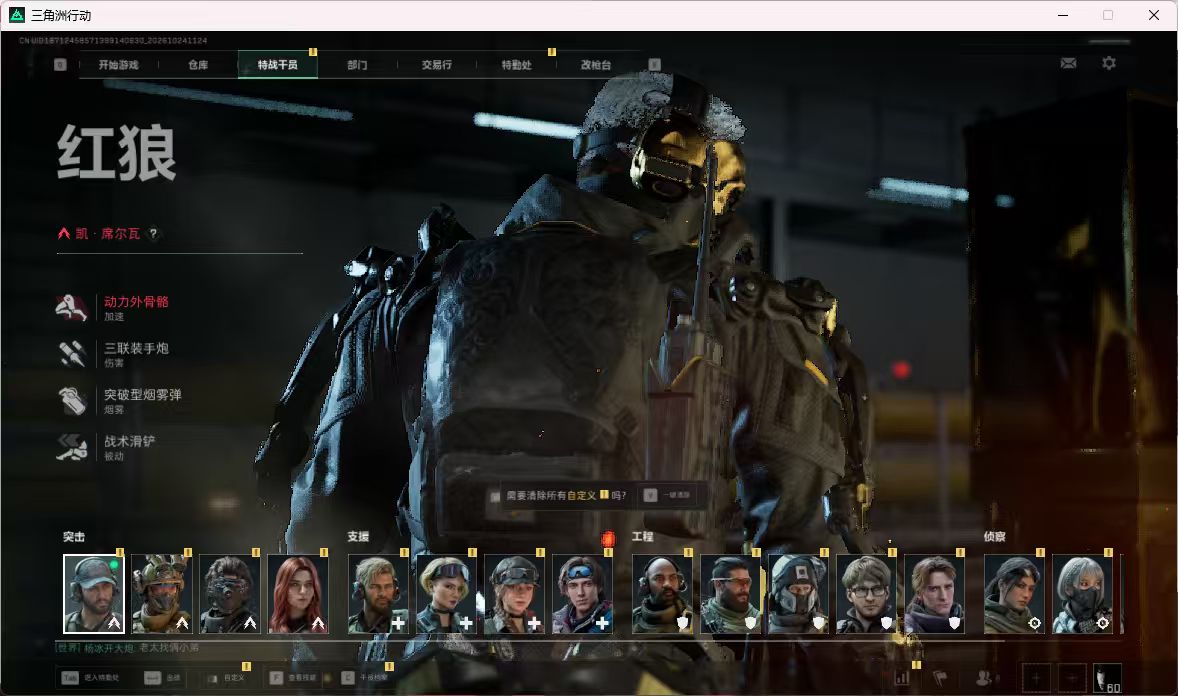Select the engineer operator wearing eyeglasses

pos(866,594)
